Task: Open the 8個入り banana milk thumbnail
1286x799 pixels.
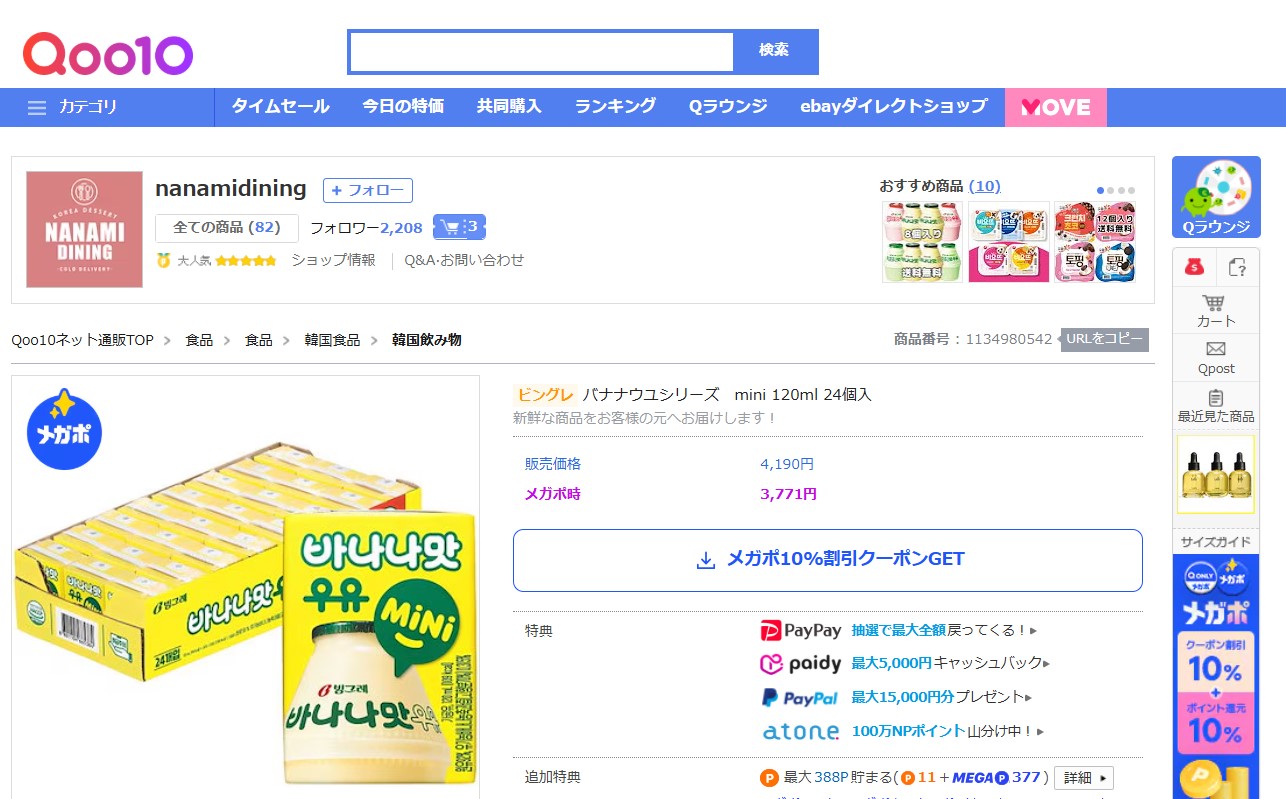Action: tap(922, 242)
